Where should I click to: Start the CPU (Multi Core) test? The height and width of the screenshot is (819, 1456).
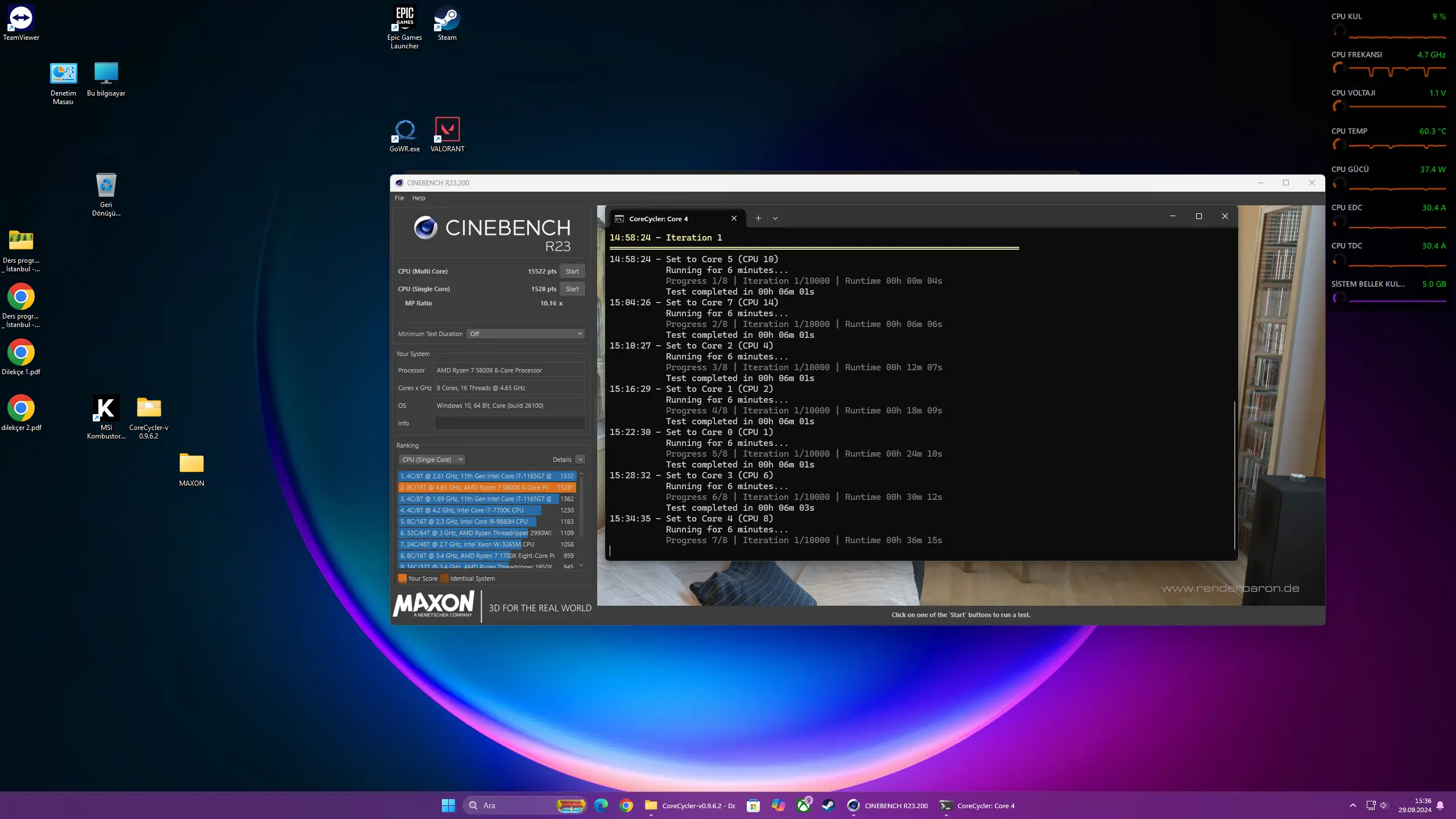572,271
